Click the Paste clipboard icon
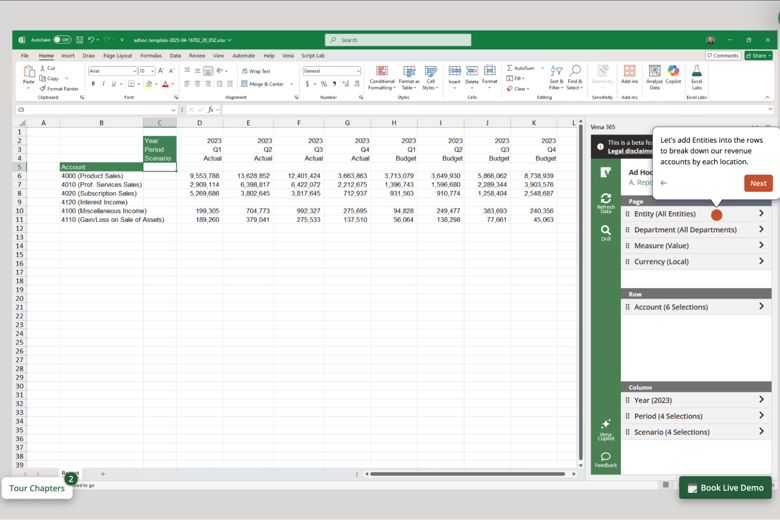 pyautogui.click(x=29, y=72)
